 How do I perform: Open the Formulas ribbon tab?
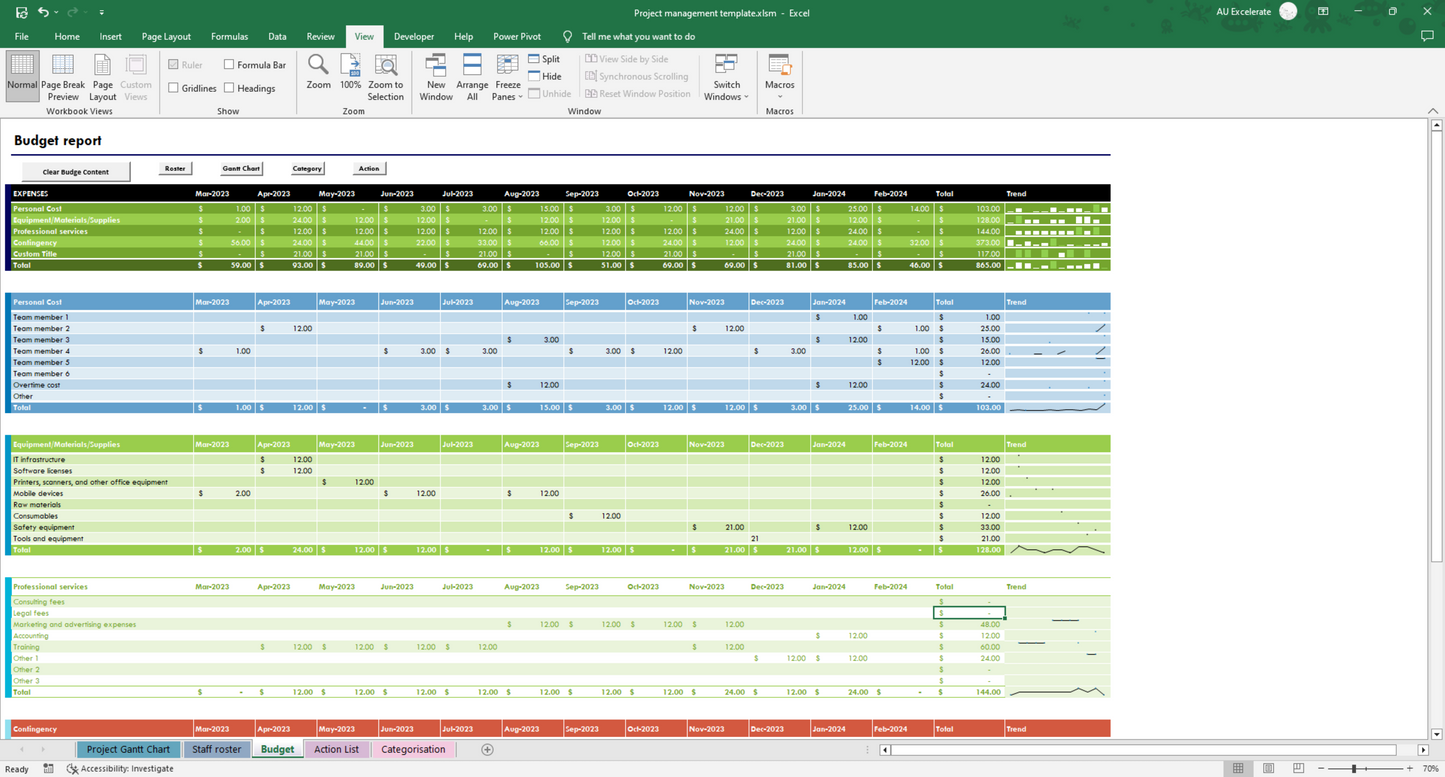(x=229, y=36)
